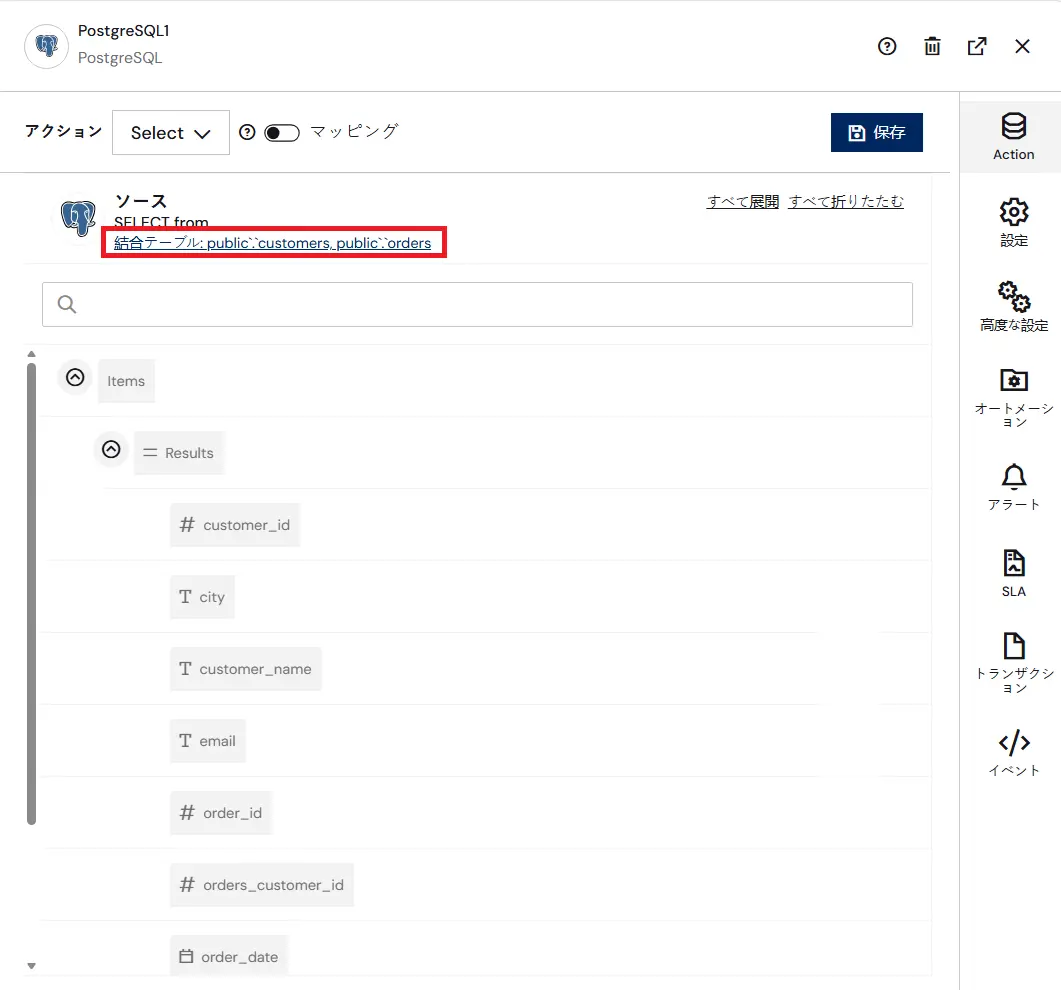Screen dimensions: 1061x990
Task: Select the customer_name field
Action: click(246, 669)
